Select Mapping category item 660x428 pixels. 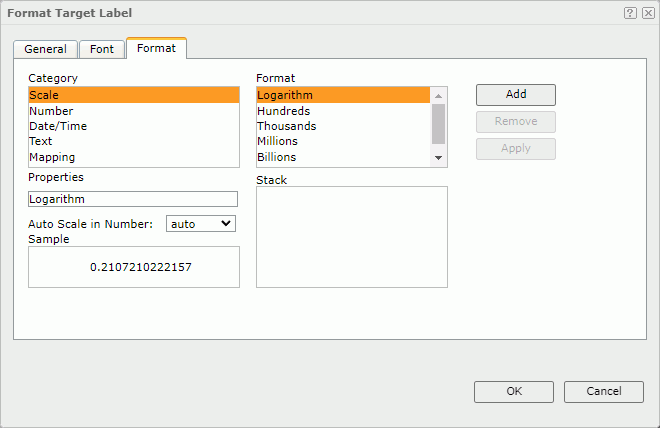point(52,157)
